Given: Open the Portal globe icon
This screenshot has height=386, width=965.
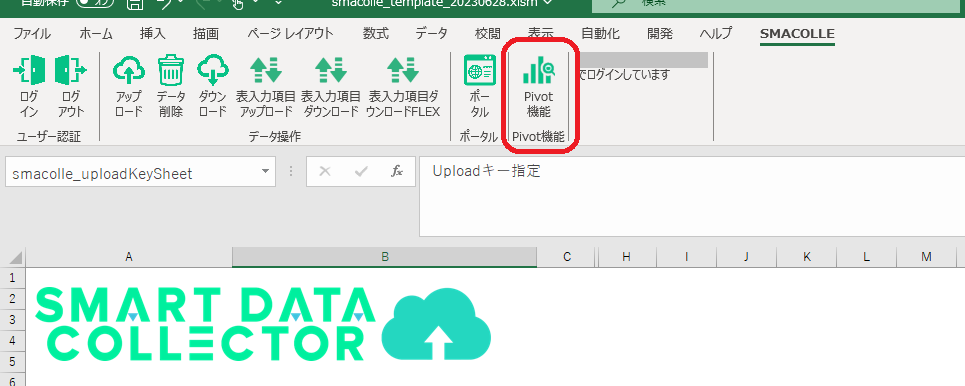Looking at the screenshot, I should (479, 70).
